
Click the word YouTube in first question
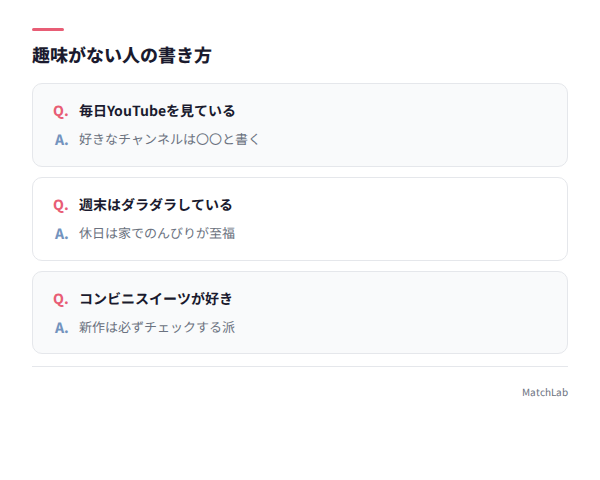click(136, 111)
